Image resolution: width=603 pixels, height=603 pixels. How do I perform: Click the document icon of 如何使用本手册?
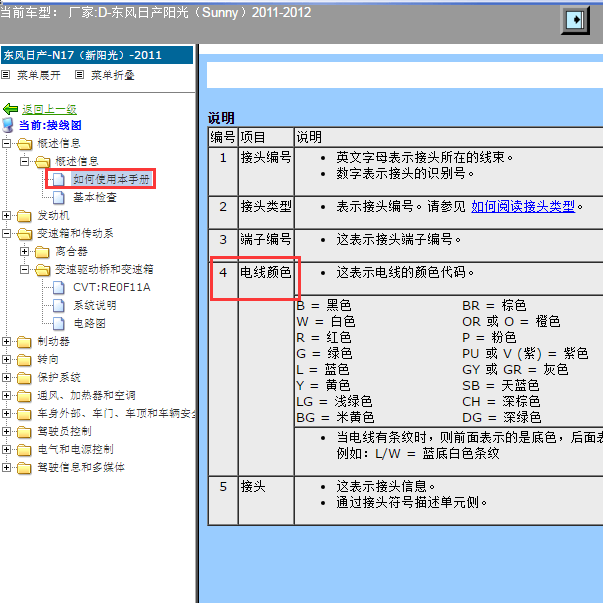coord(58,179)
